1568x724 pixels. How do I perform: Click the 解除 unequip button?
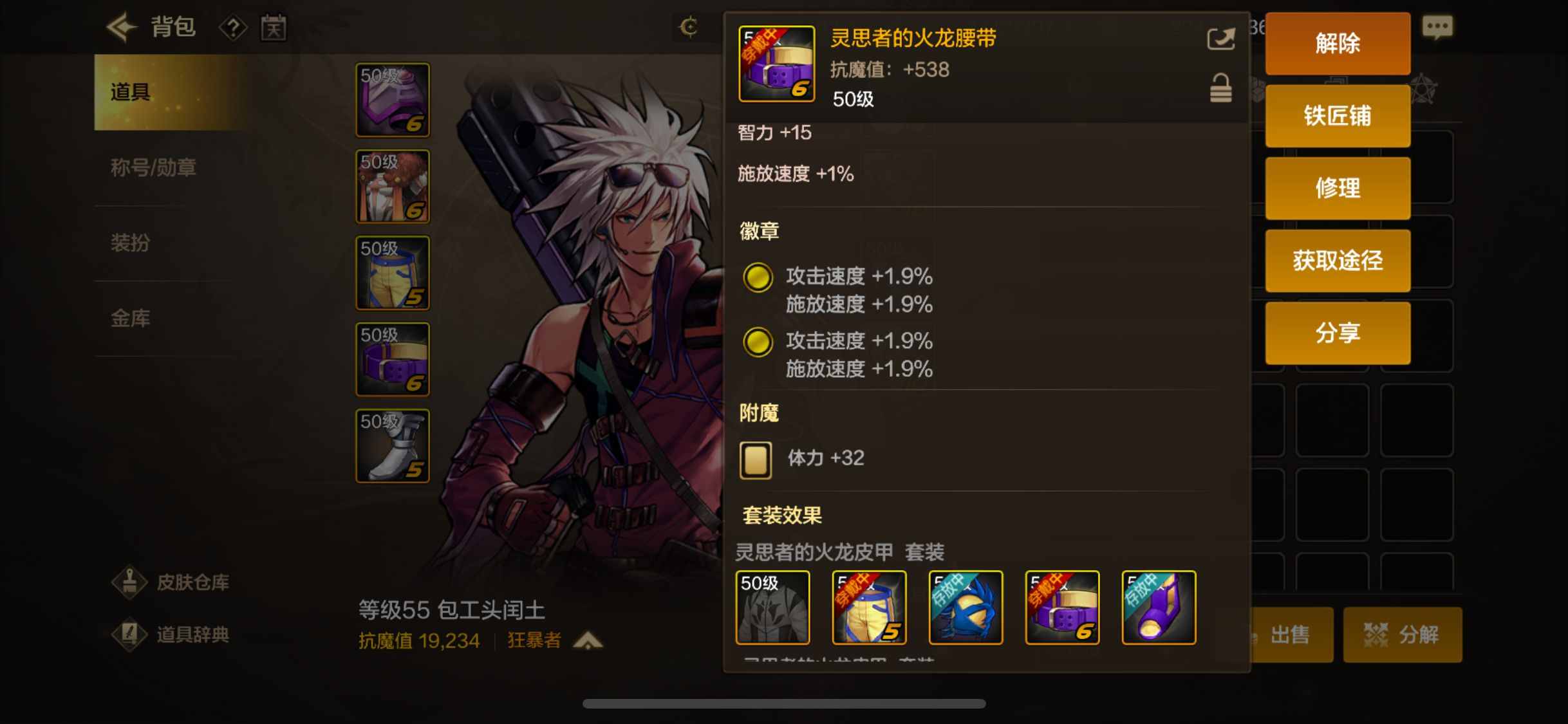point(1338,43)
